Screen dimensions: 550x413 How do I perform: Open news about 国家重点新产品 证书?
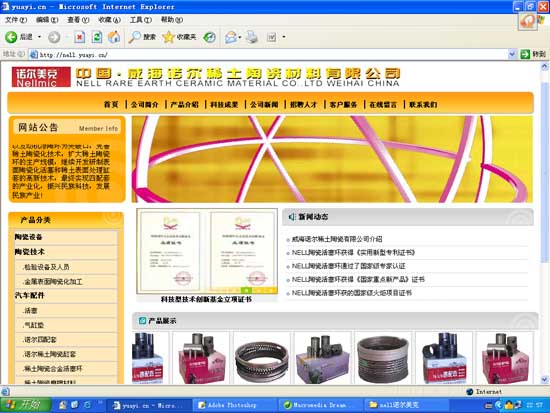click(358, 280)
